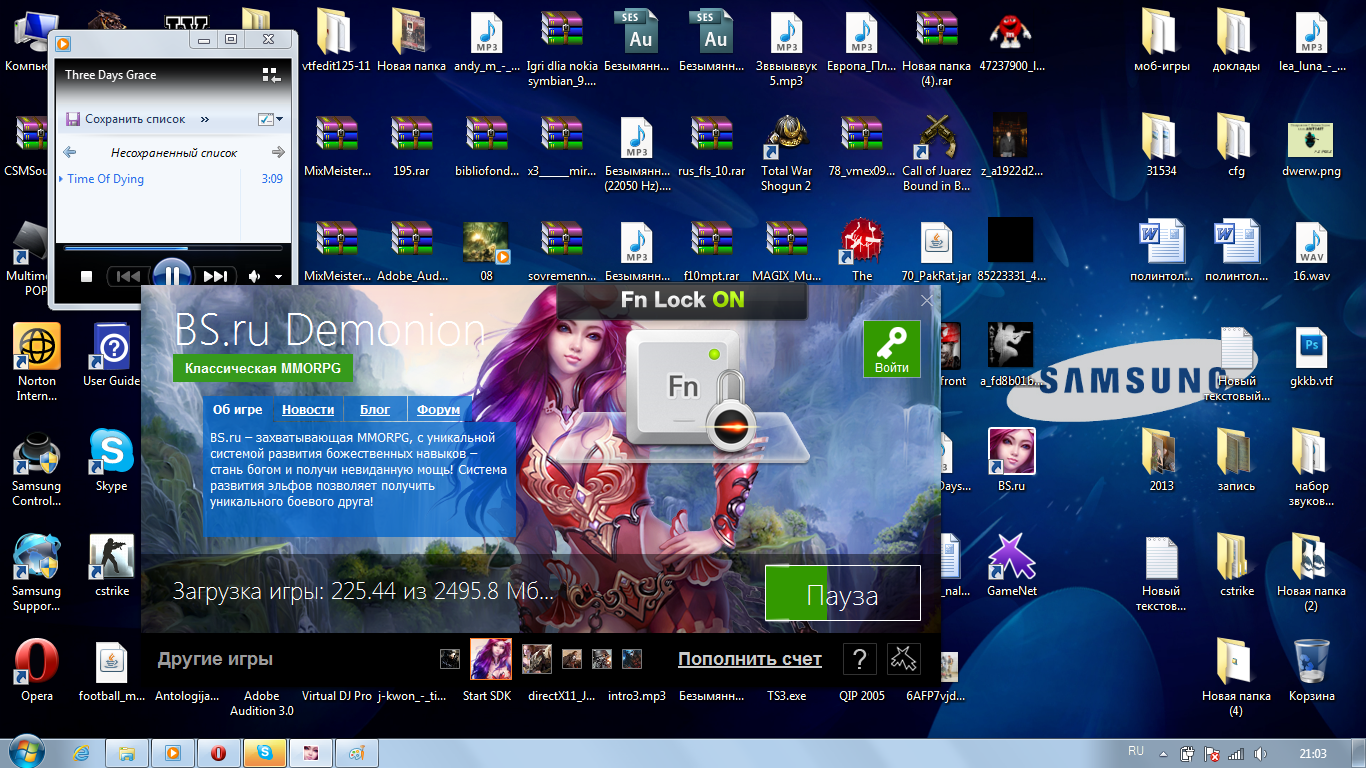Open the Skype desktop shortcut

click(x=111, y=460)
